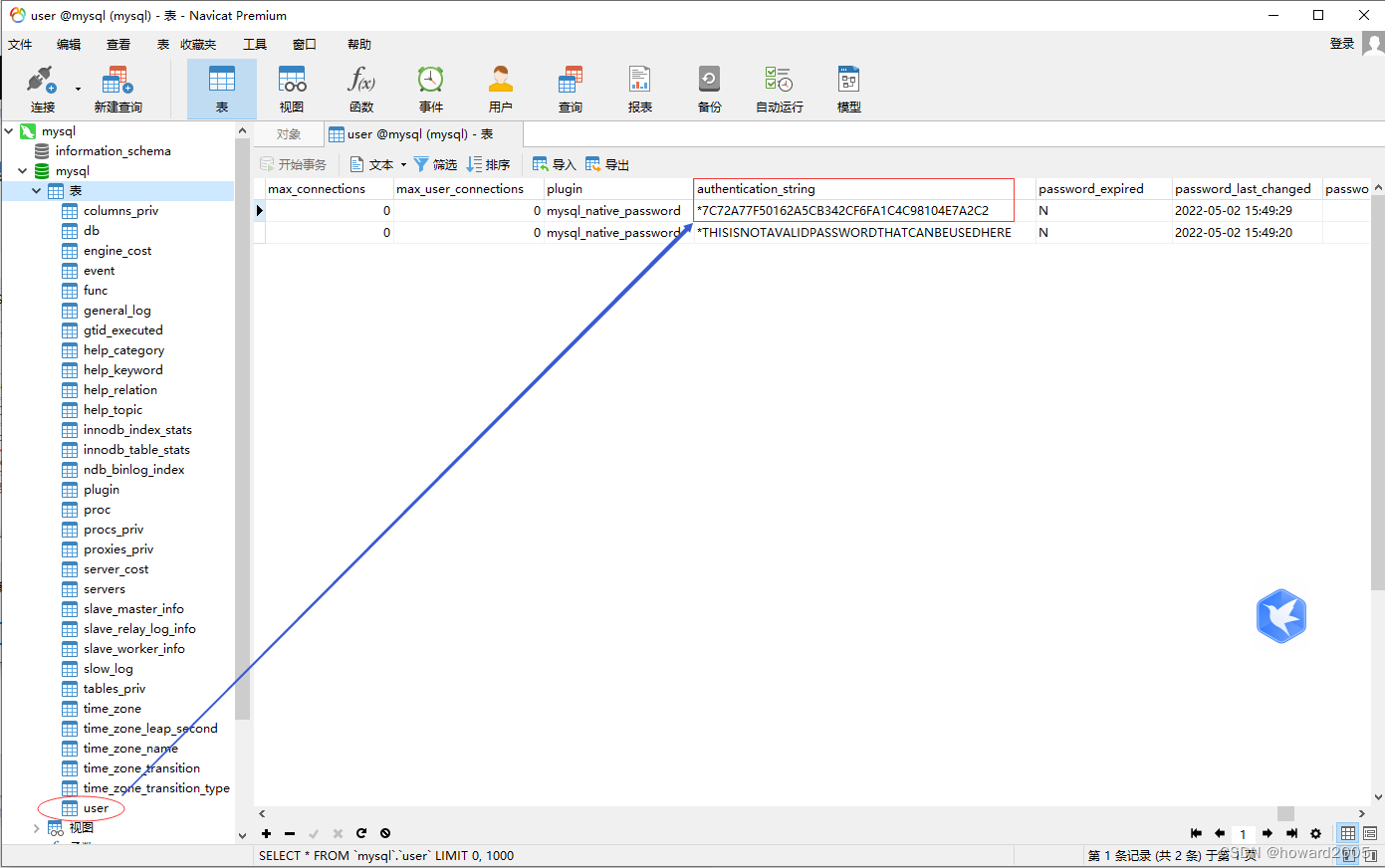This screenshot has width=1385, height=868.
Task: Click the page number field
Action: [1243, 834]
